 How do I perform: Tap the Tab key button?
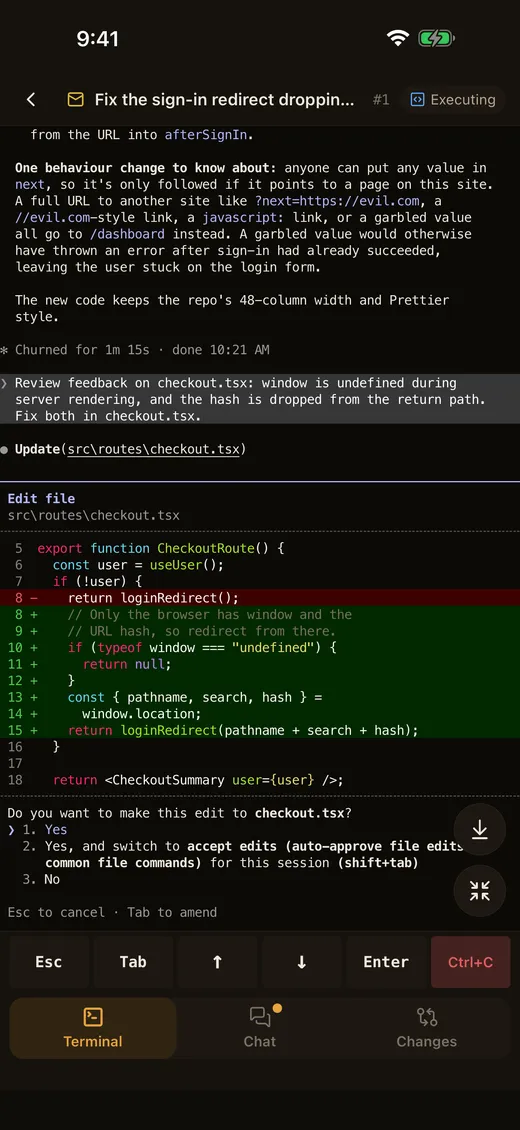click(133, 961)
